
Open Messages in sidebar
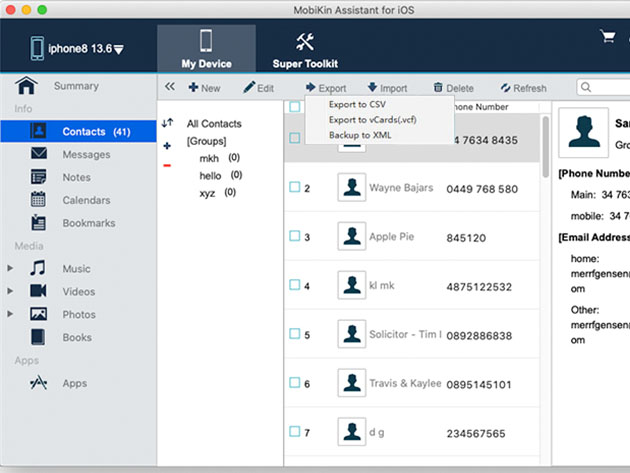click(86, 154)
